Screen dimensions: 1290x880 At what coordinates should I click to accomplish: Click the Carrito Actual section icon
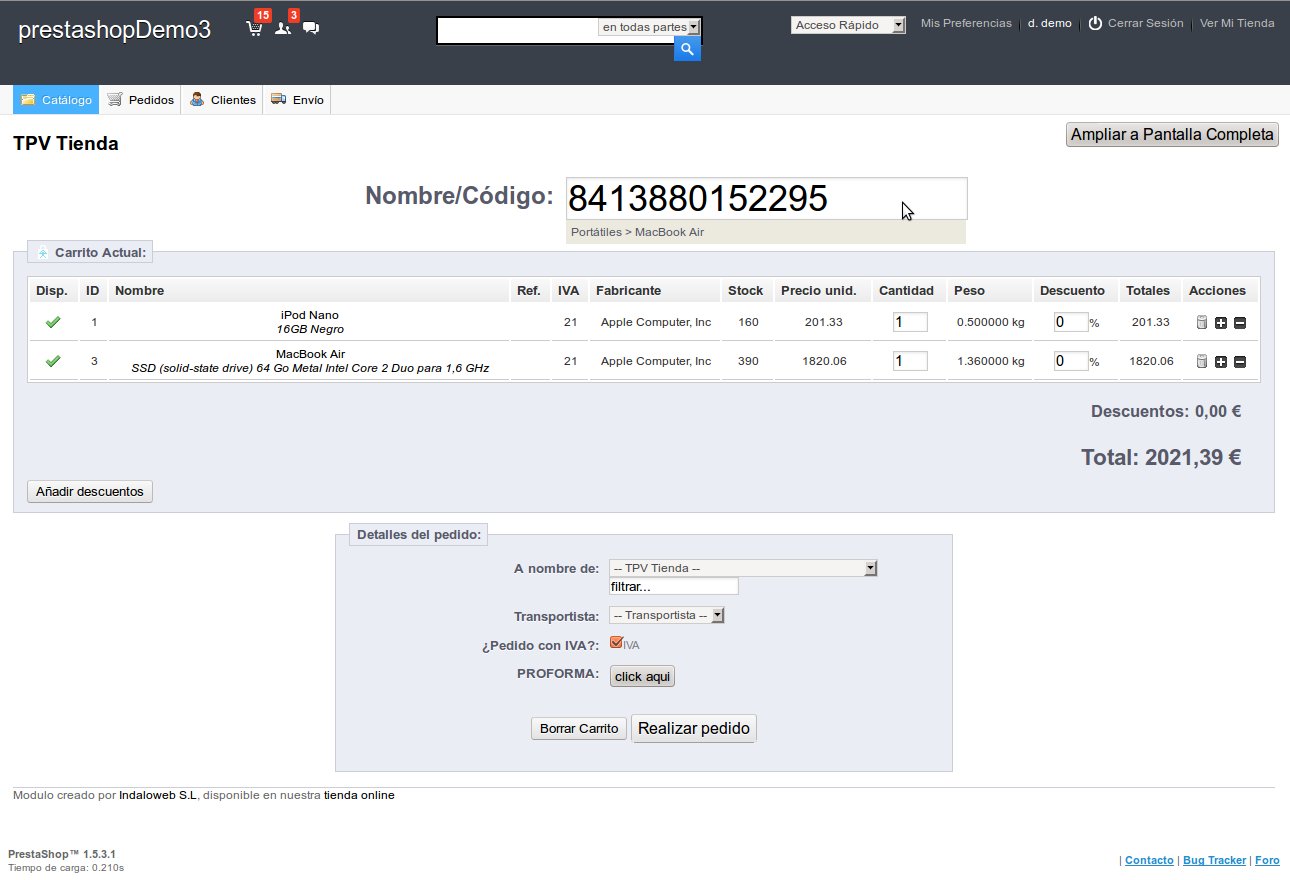pyautogui.click(x=43, y=252)
